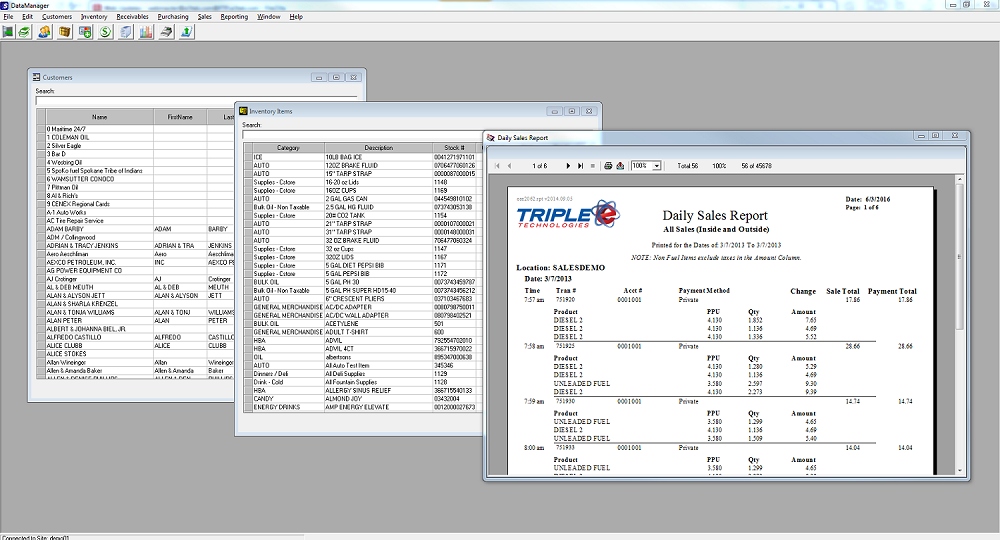This screenshot has width=1000, height=540.
Task: Click the stop loading icon in report toolbar
Action: 592,166
